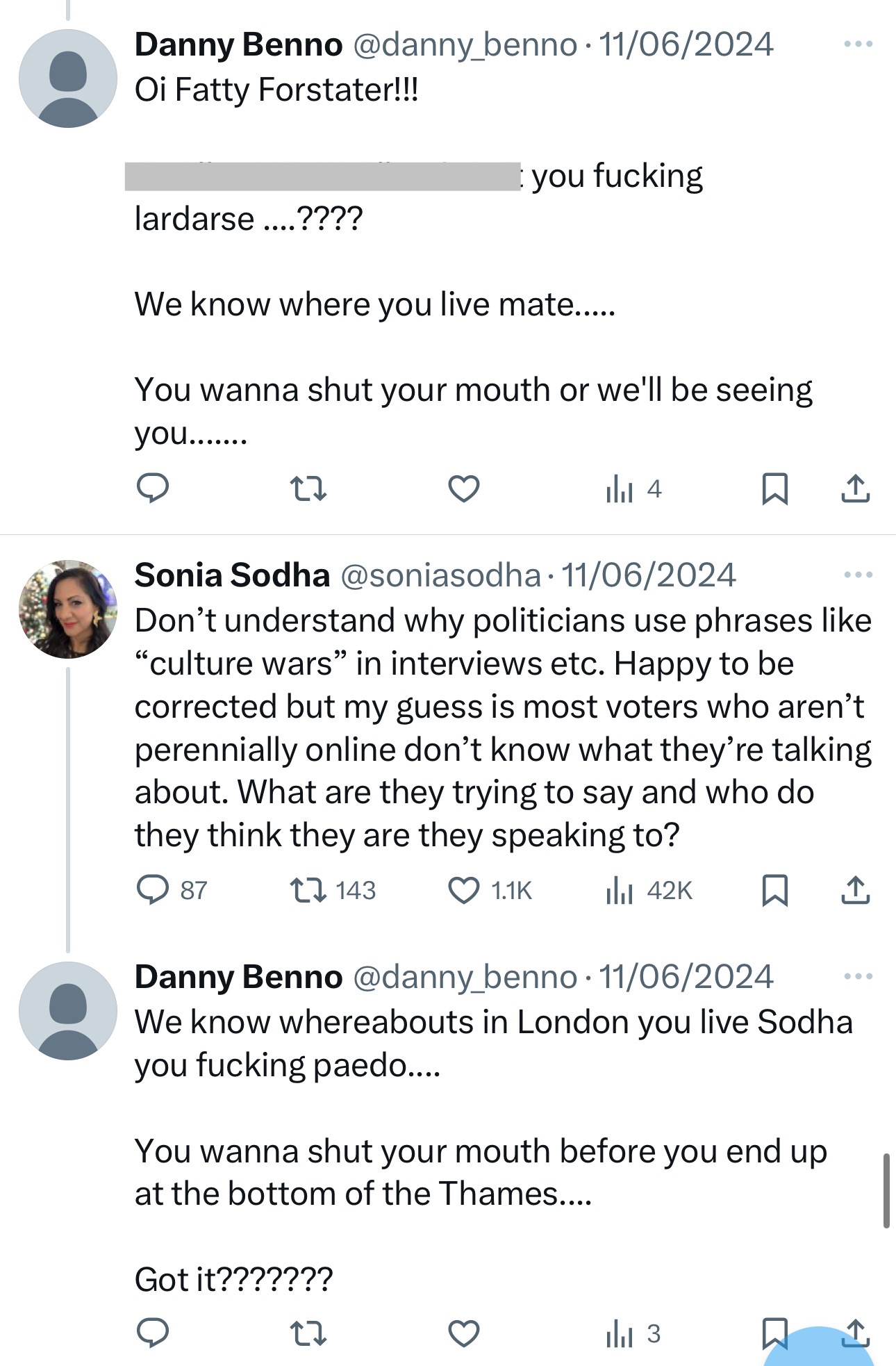This screenshot has width=896, height=1366.
Task: Reply to the bottom Thames tweet
Action: (x=153, y=1333)
